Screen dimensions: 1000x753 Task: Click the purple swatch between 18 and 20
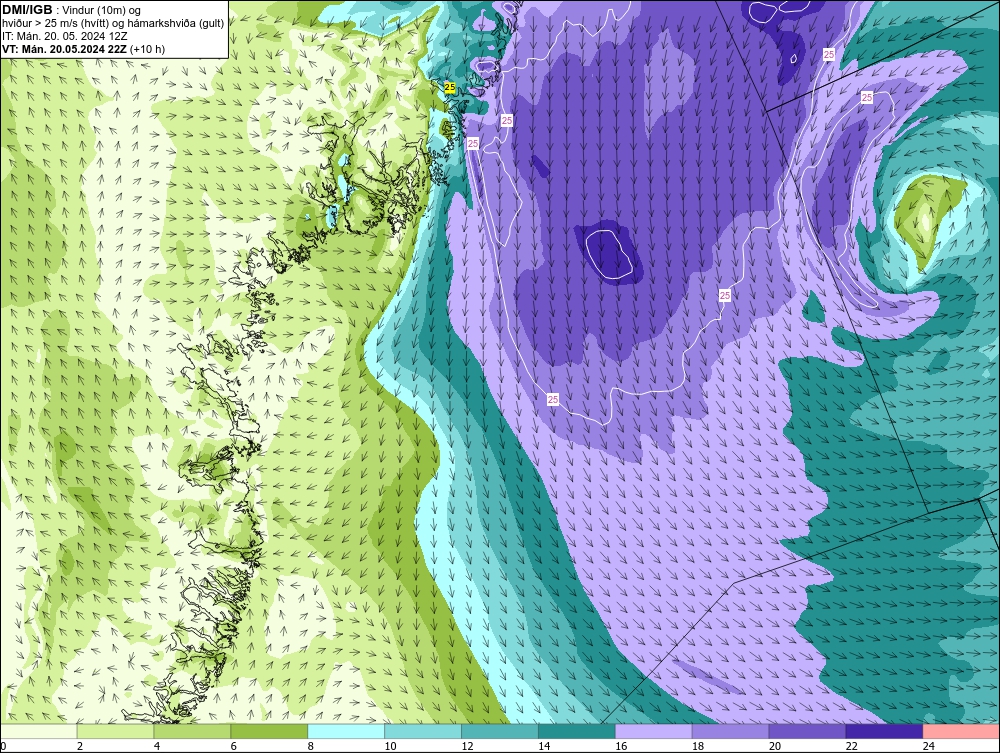coord(731,731)
